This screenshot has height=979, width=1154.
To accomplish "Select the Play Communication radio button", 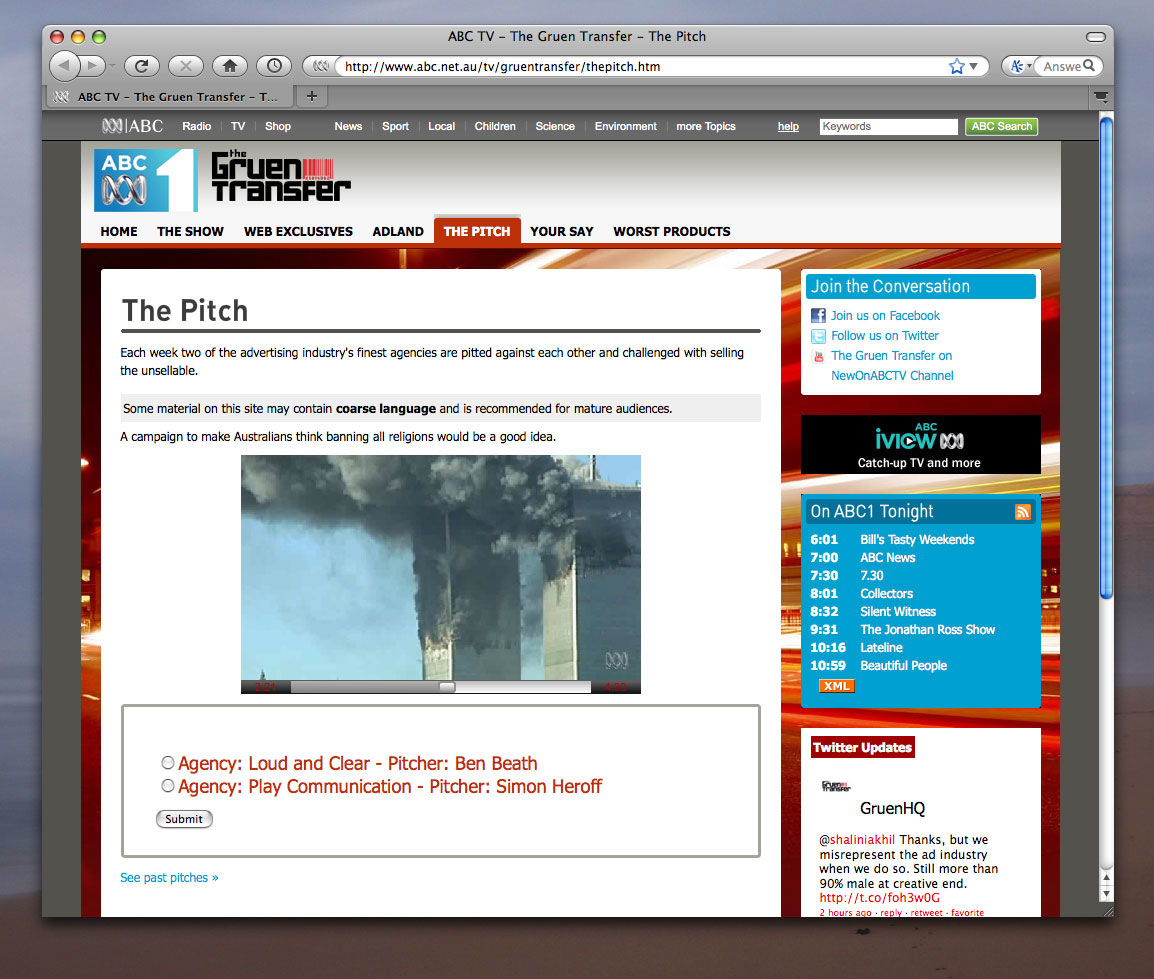I will tap(168, 785).
